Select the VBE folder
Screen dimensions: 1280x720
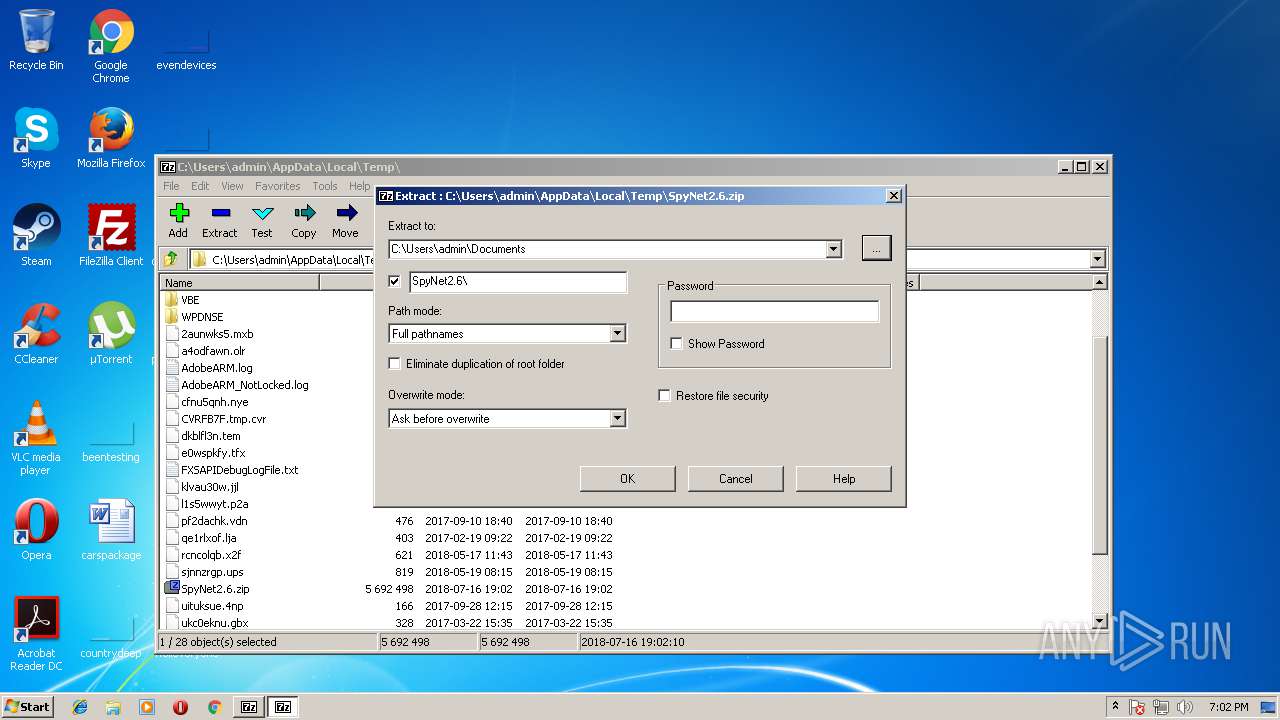click(x=190, y=300)
